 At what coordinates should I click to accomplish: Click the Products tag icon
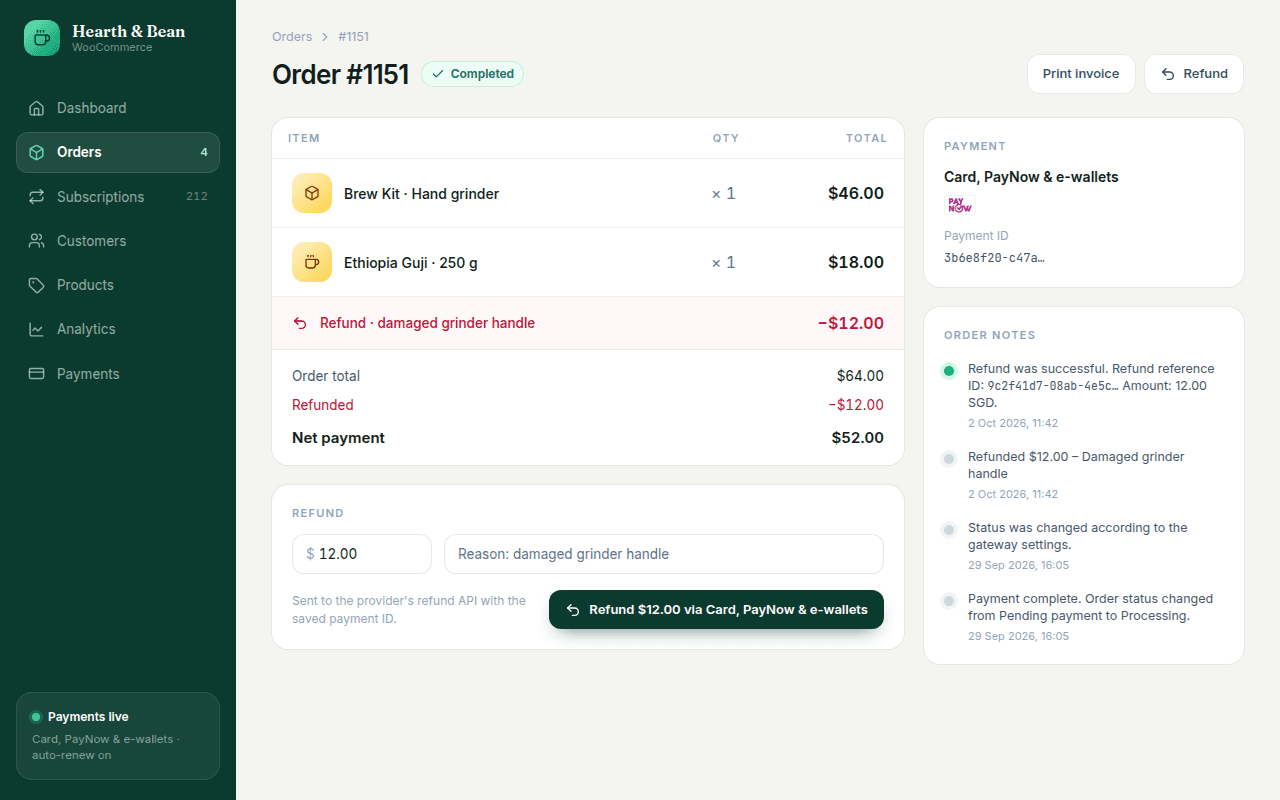(37, 285)
